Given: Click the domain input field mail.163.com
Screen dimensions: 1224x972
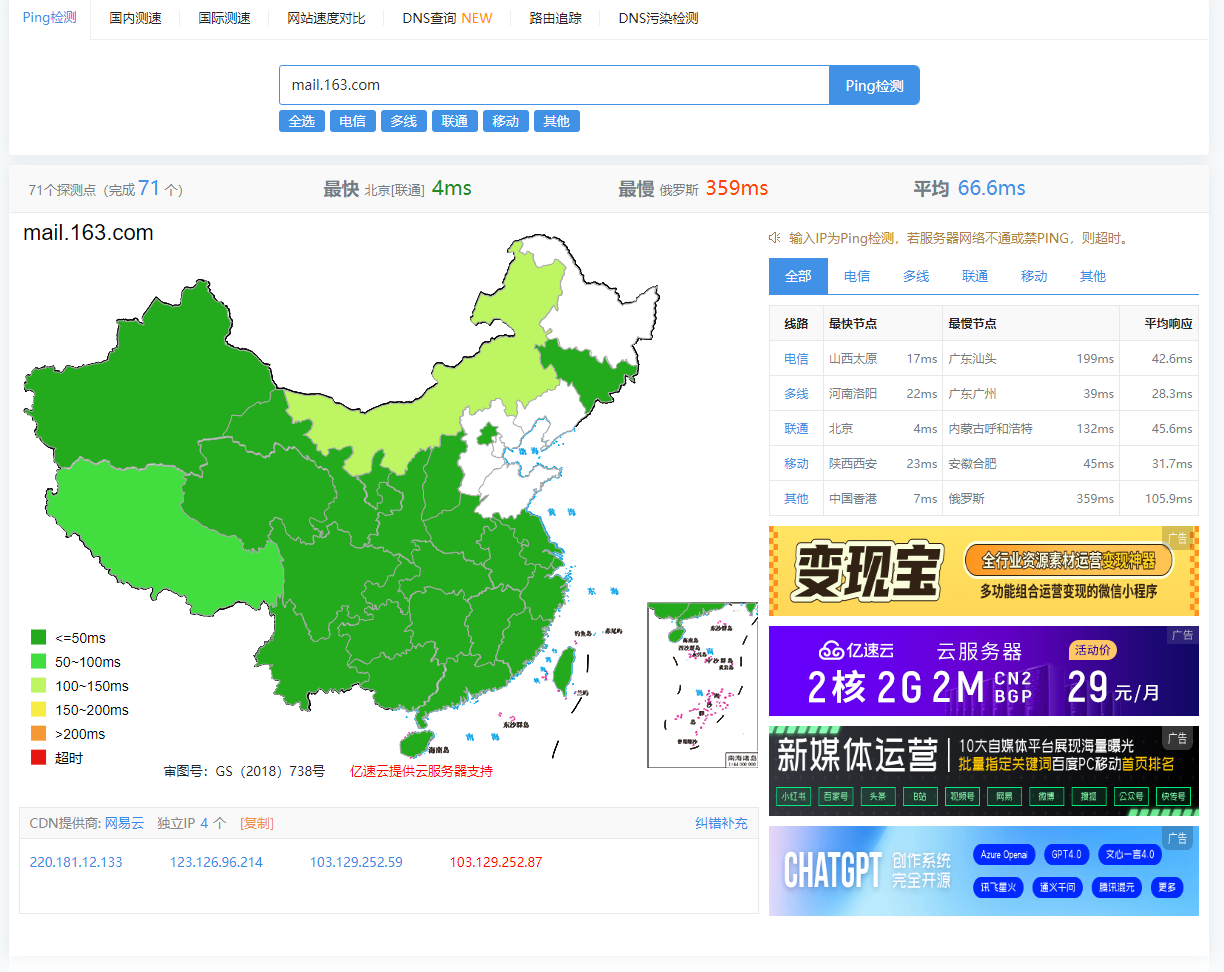Looking at the screenshot, I should pyautogui.click(x=554, y=85).
